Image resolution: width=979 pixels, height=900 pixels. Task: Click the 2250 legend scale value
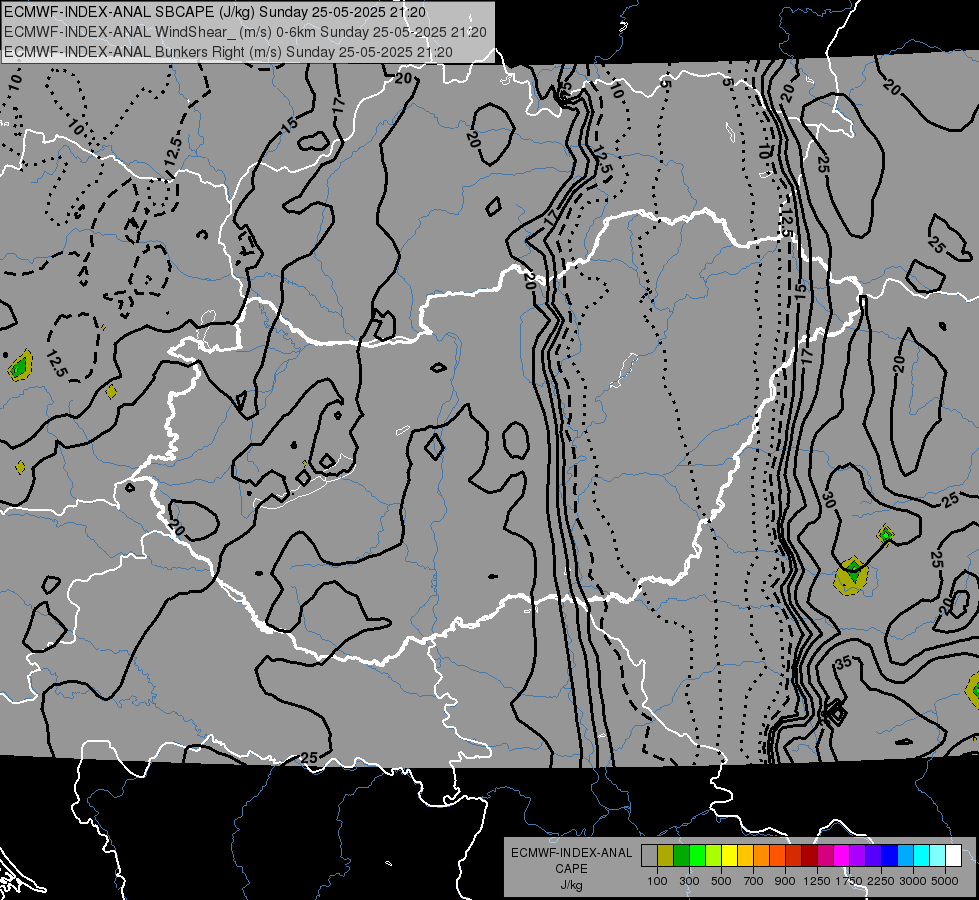[x=882, y=881]
